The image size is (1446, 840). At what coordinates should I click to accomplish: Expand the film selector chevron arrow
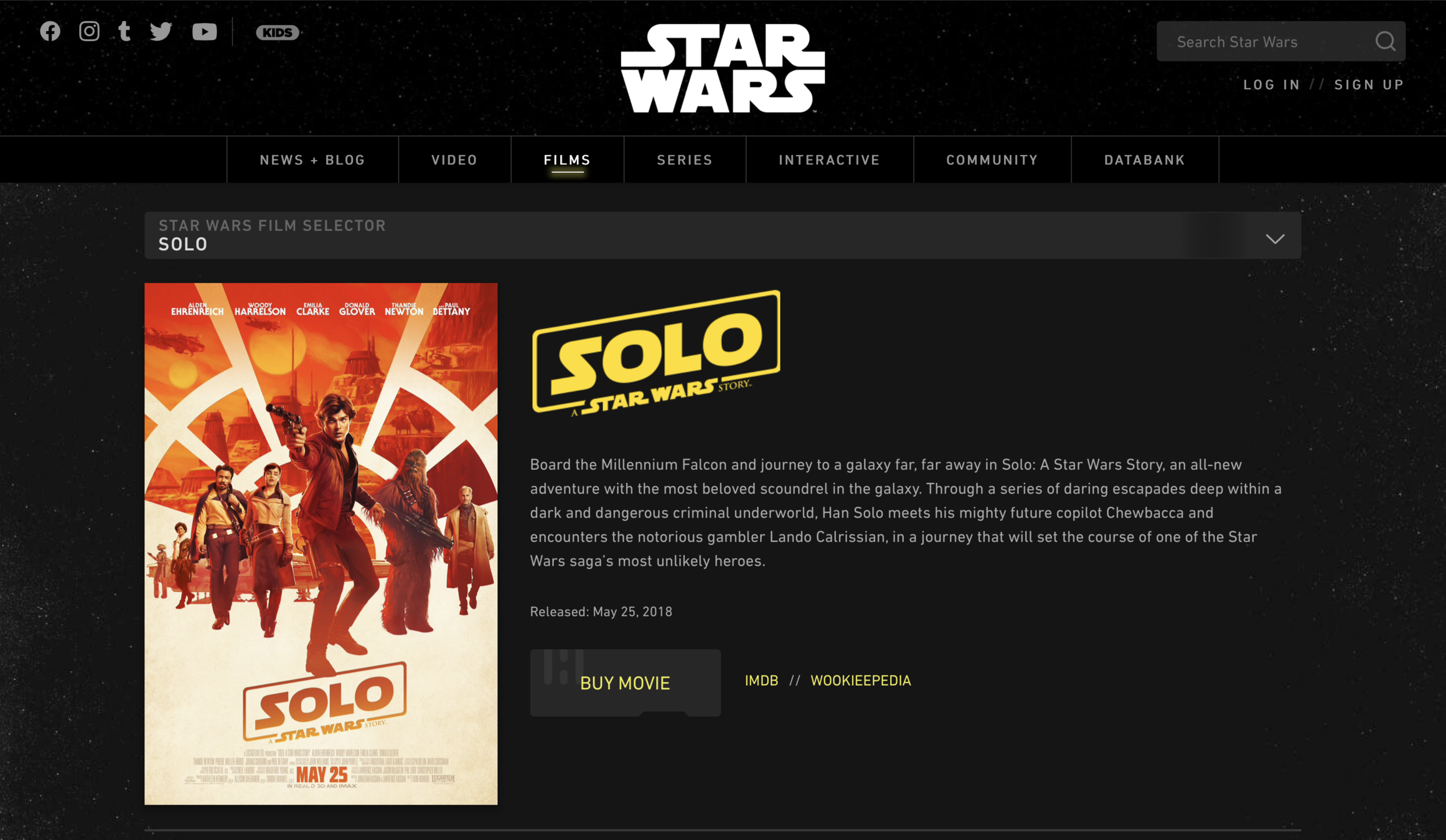tap(1275, 238)
